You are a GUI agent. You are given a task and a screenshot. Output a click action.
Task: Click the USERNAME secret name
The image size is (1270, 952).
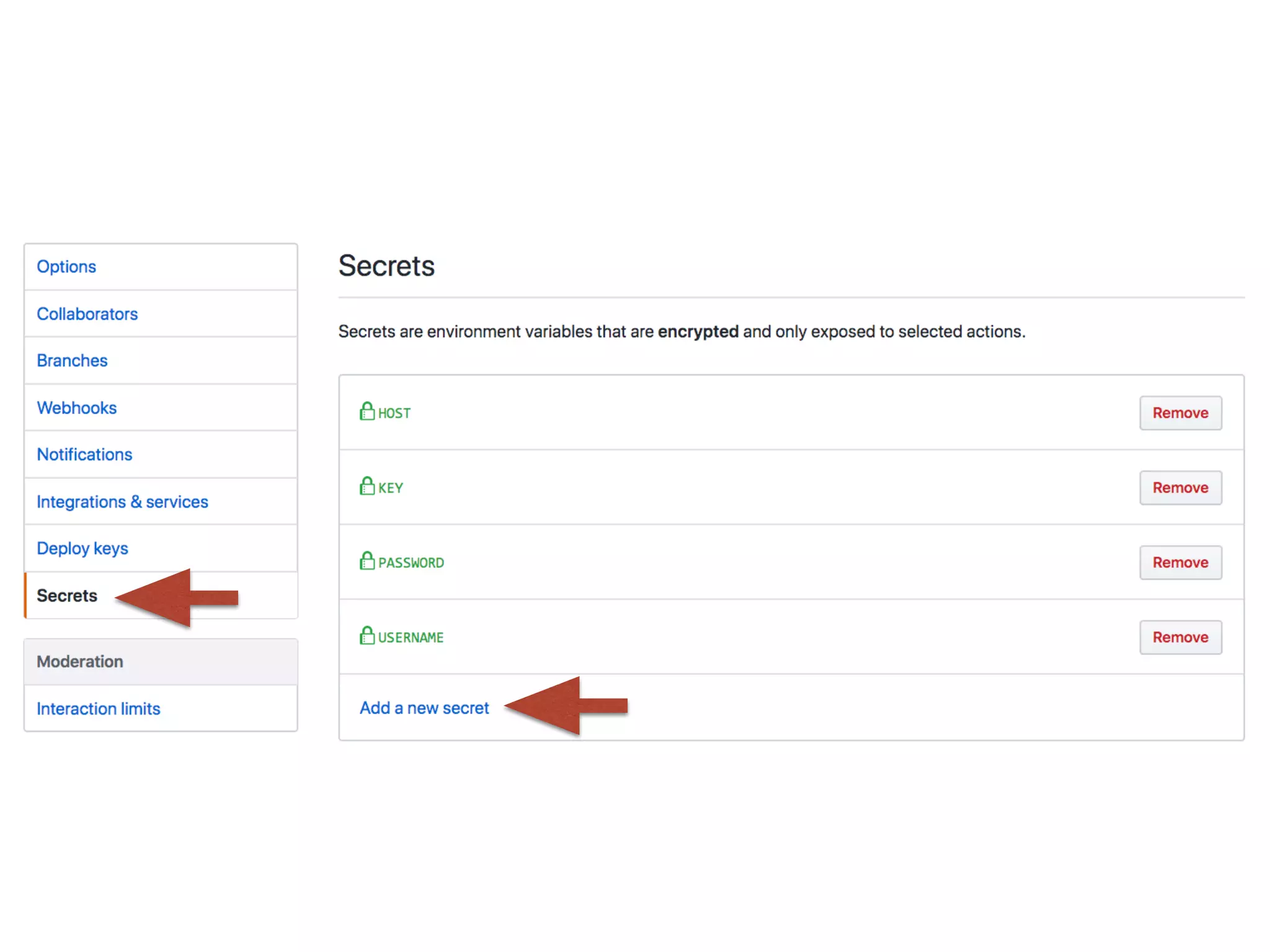411,638
